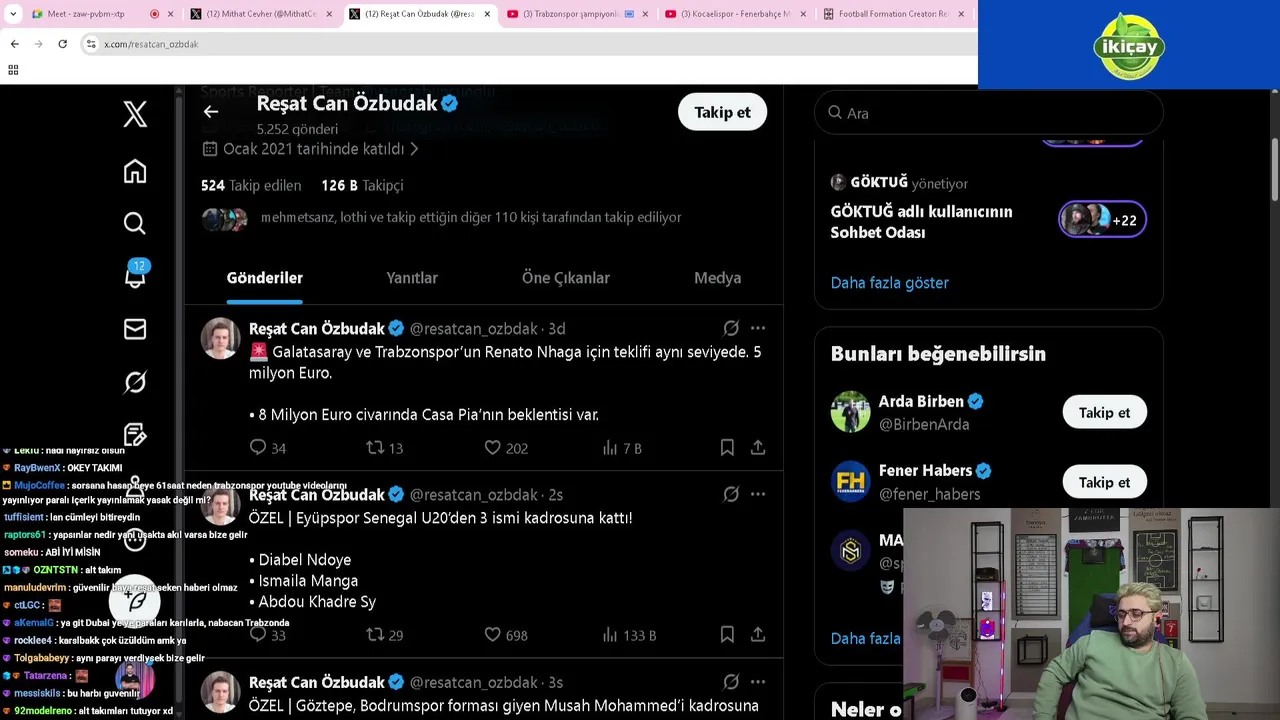Open more options on Göztepe post
The height and width of the screenshot is (720, 1280).
[758, 682]
